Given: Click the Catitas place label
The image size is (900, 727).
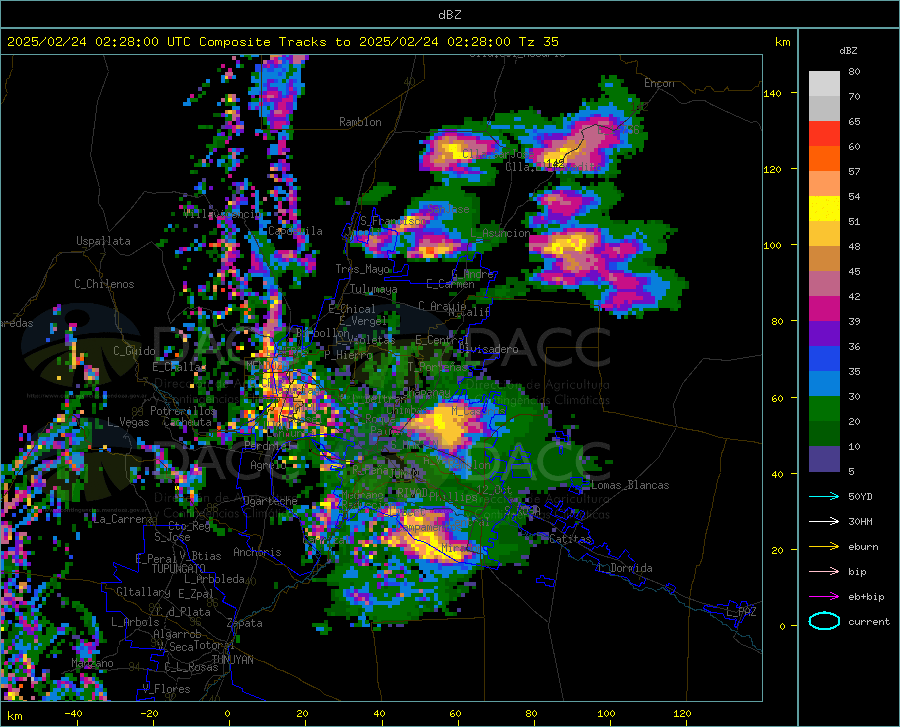Looking at the screenshot, I should 570,539.
